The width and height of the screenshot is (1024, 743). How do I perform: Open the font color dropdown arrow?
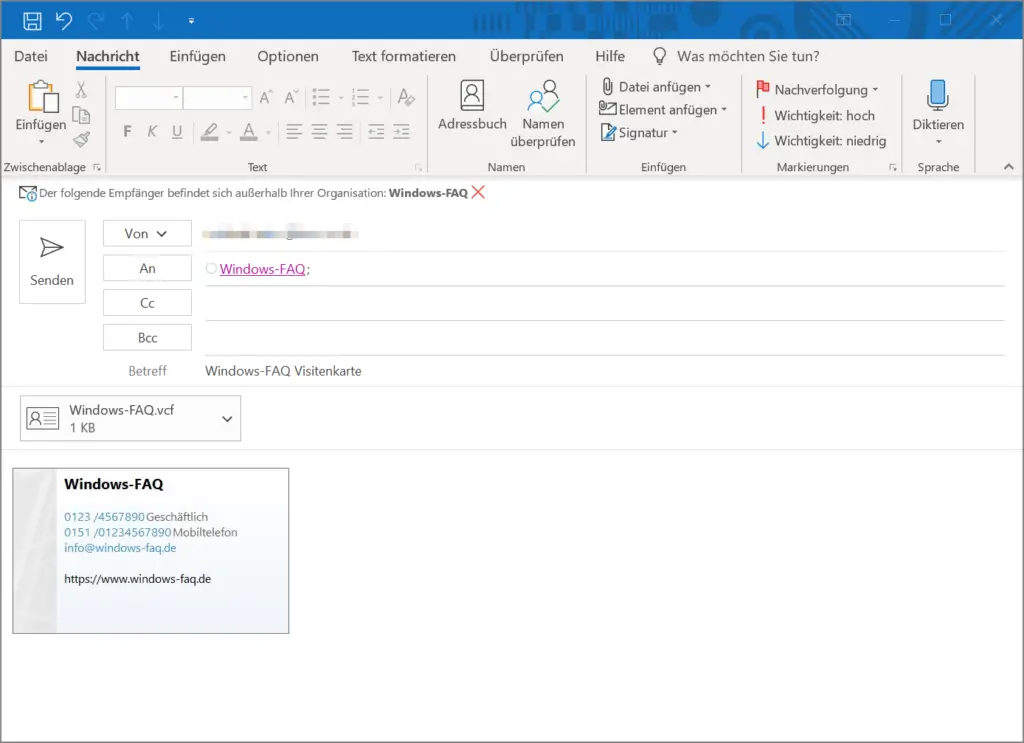[268, 133]
